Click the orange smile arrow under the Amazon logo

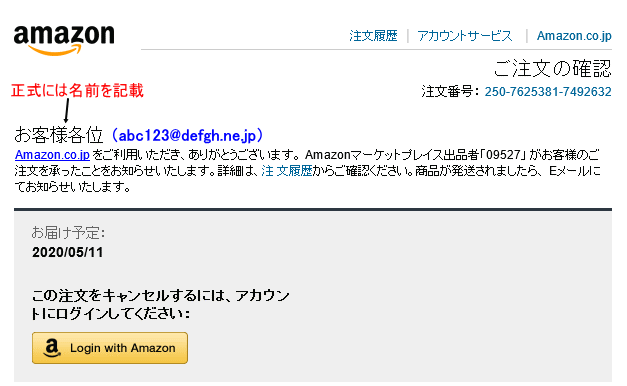coord(56,50)
